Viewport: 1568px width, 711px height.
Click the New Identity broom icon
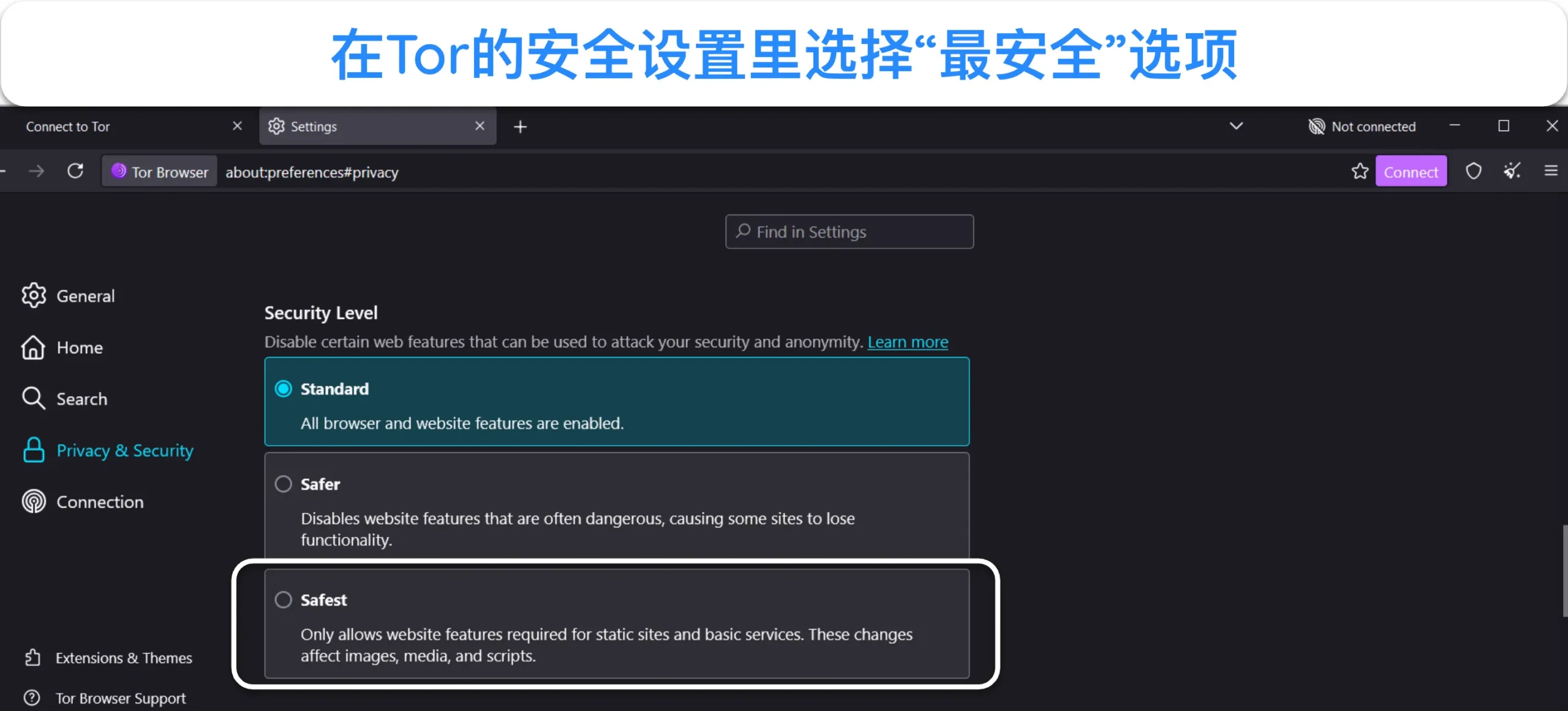(1512, 171)
